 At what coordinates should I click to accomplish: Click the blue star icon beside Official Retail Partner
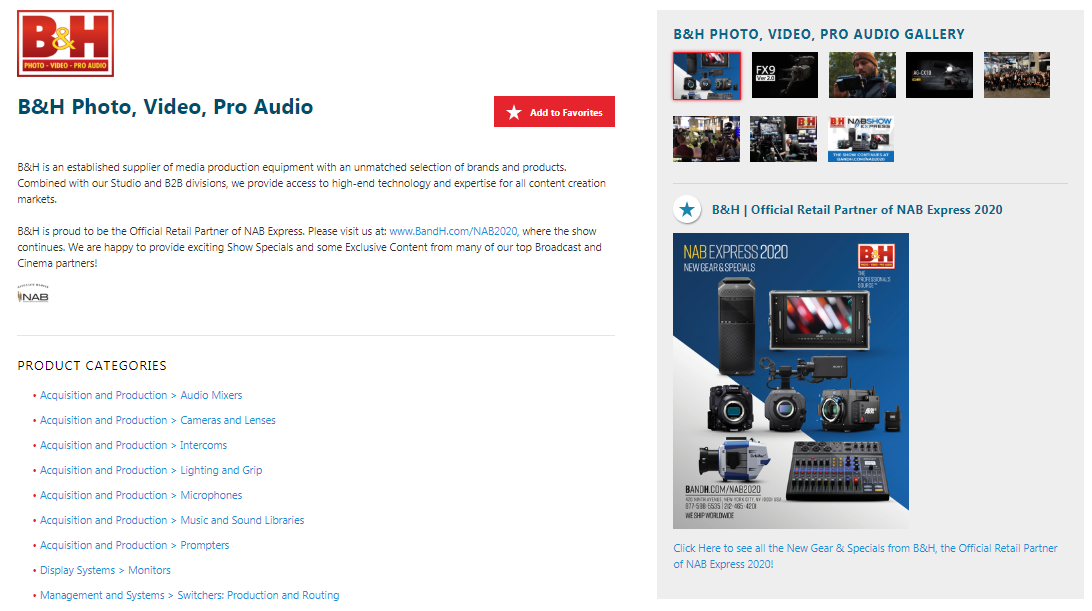pyautogui.click(x=686, y=210)
